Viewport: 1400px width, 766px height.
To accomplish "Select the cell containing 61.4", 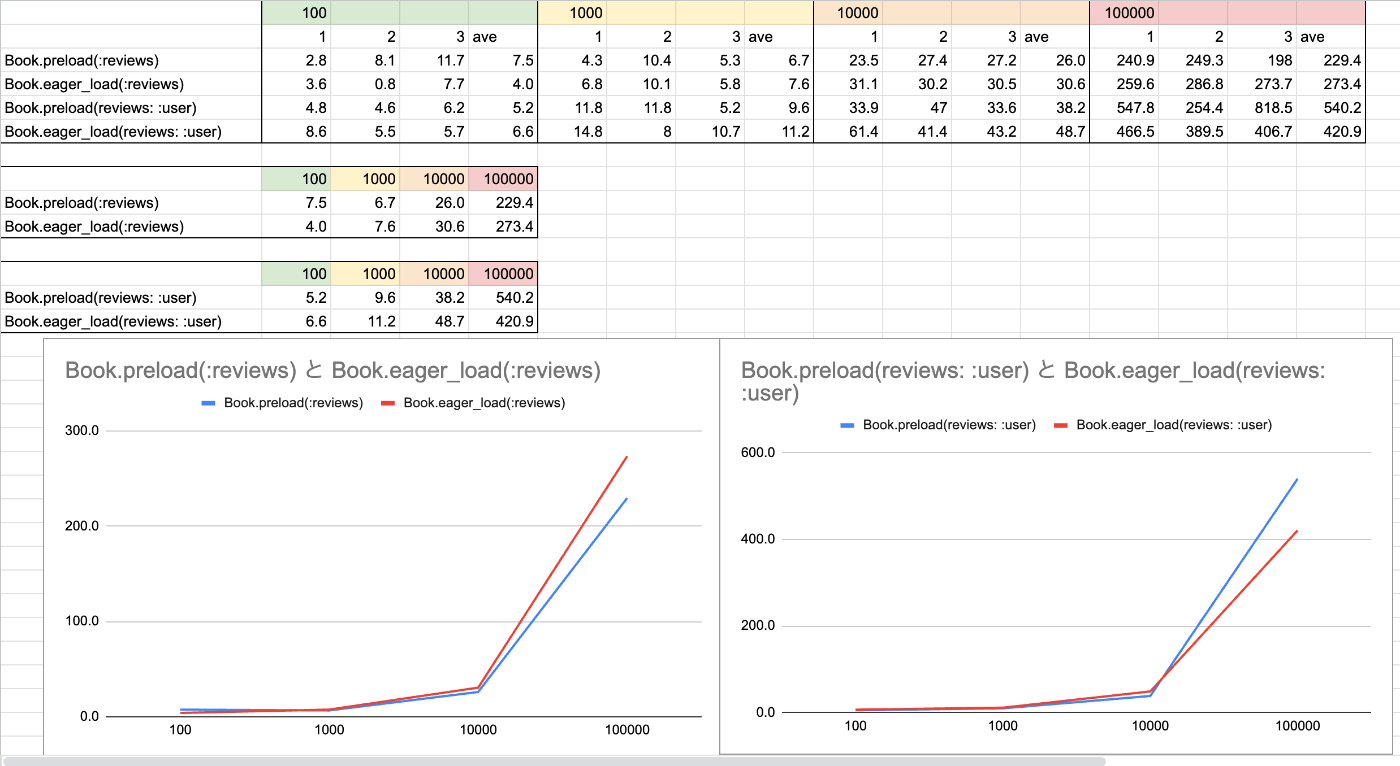I will (848, 132).
